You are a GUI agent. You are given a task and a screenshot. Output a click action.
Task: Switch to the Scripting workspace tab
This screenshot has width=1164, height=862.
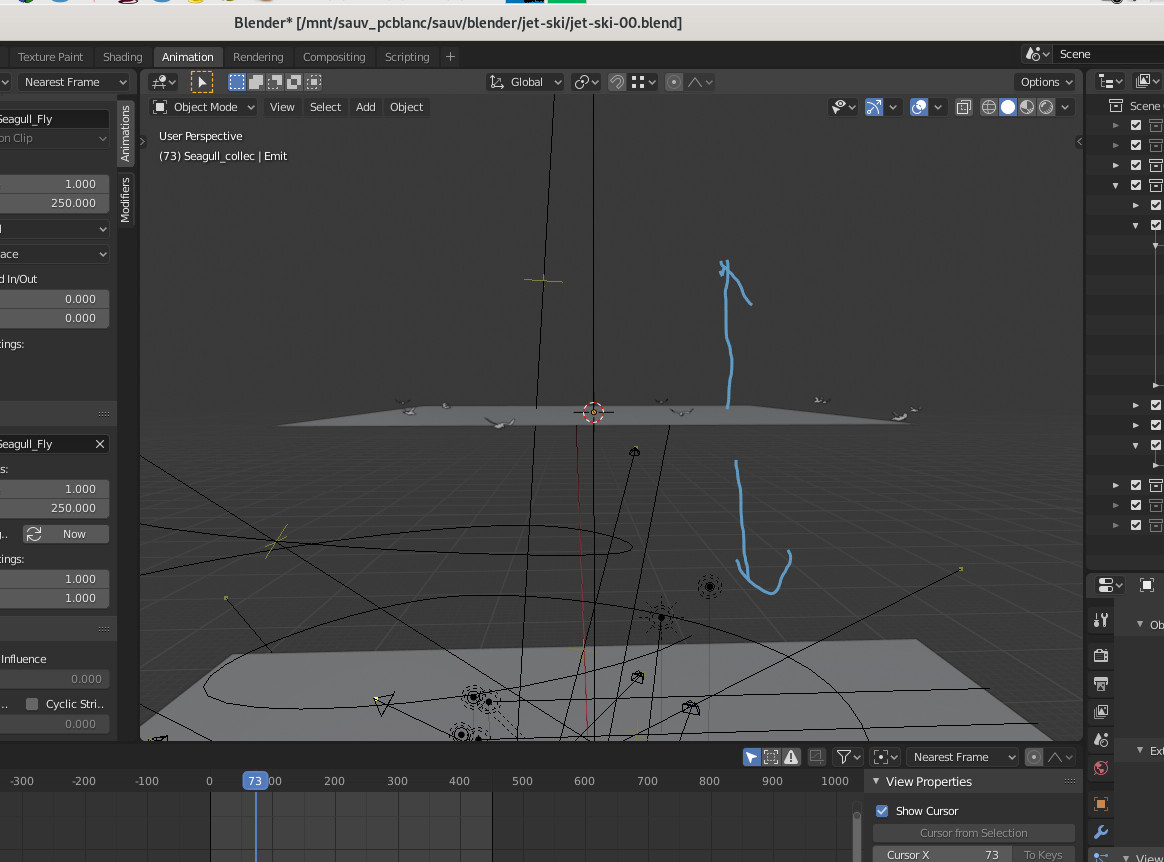tap(407, 57)
